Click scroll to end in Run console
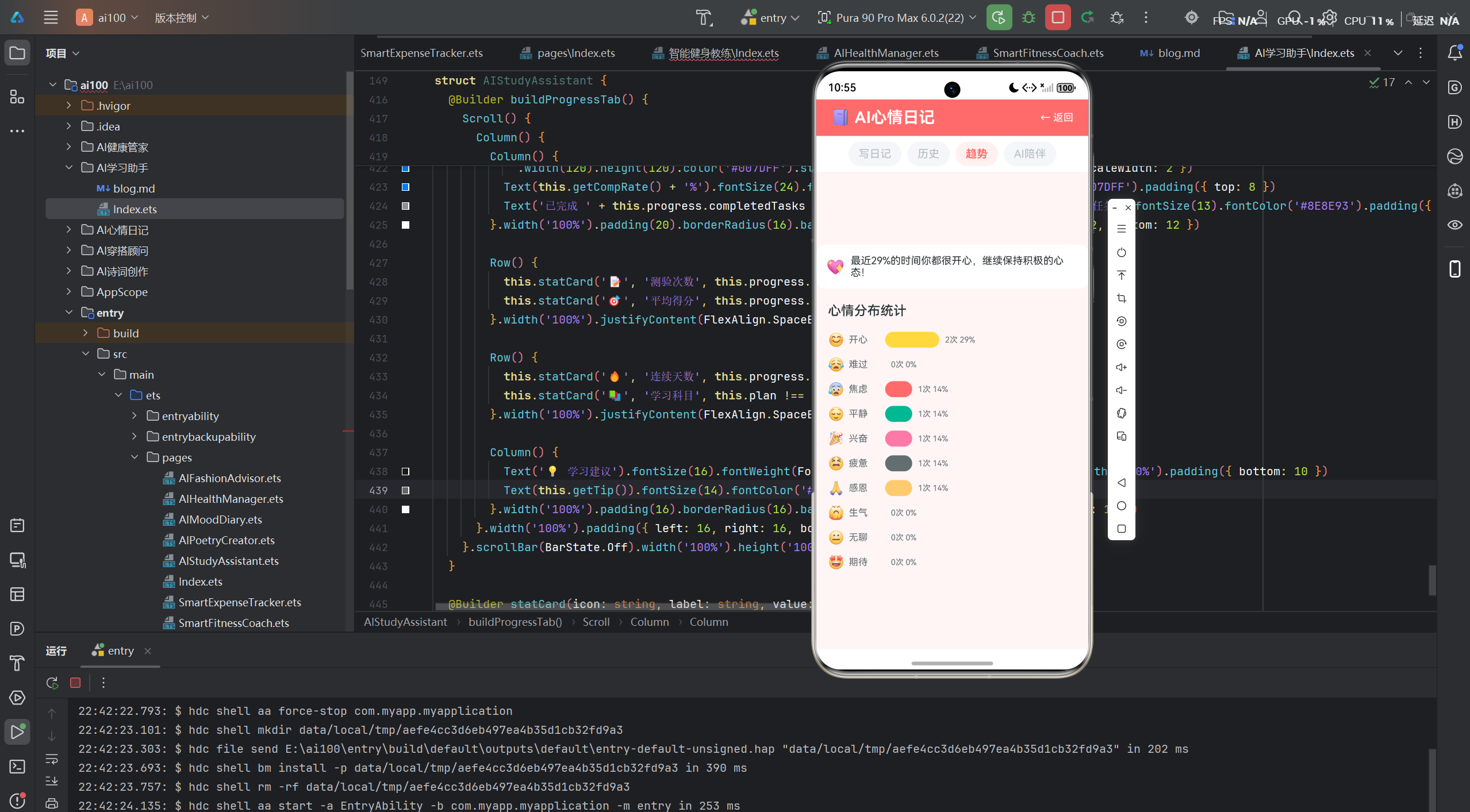The width and height of the screenshot is (1470, 812). 52,781
